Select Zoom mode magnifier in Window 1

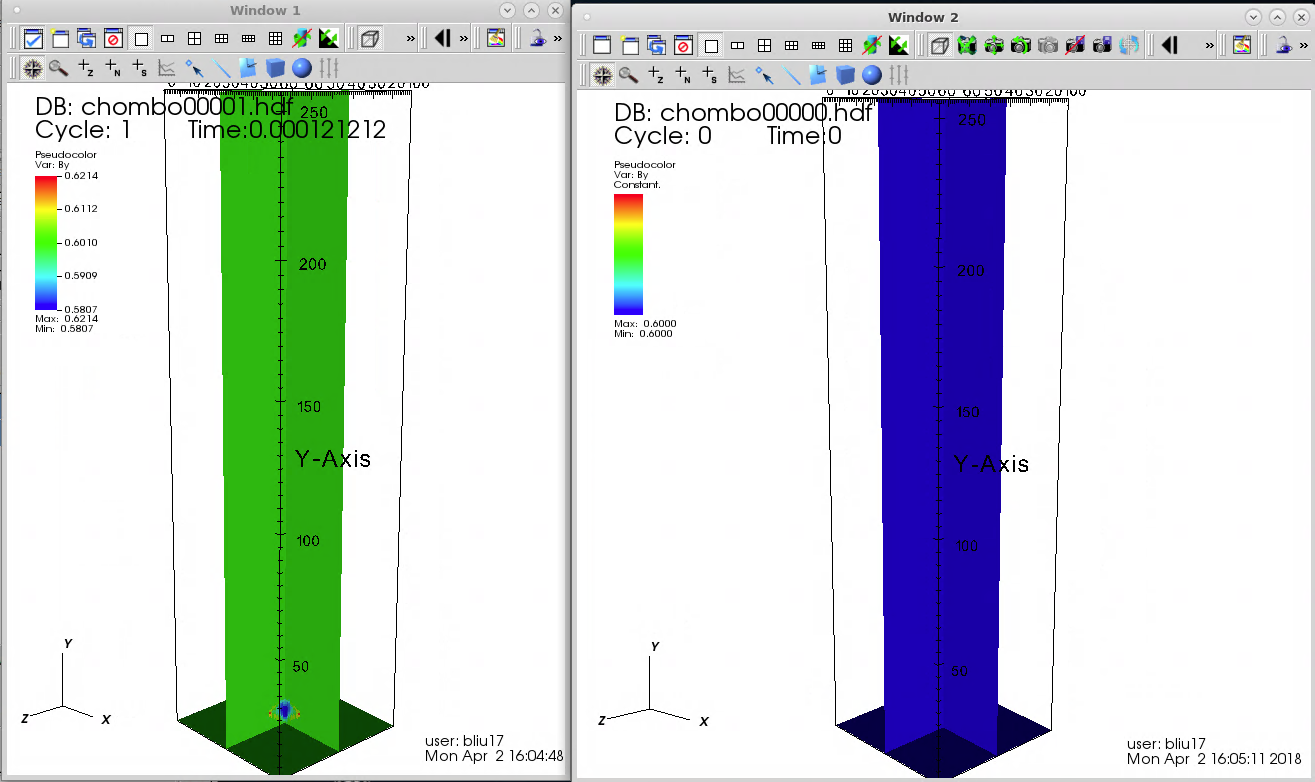pyautogui.click(x=59, y=68)
